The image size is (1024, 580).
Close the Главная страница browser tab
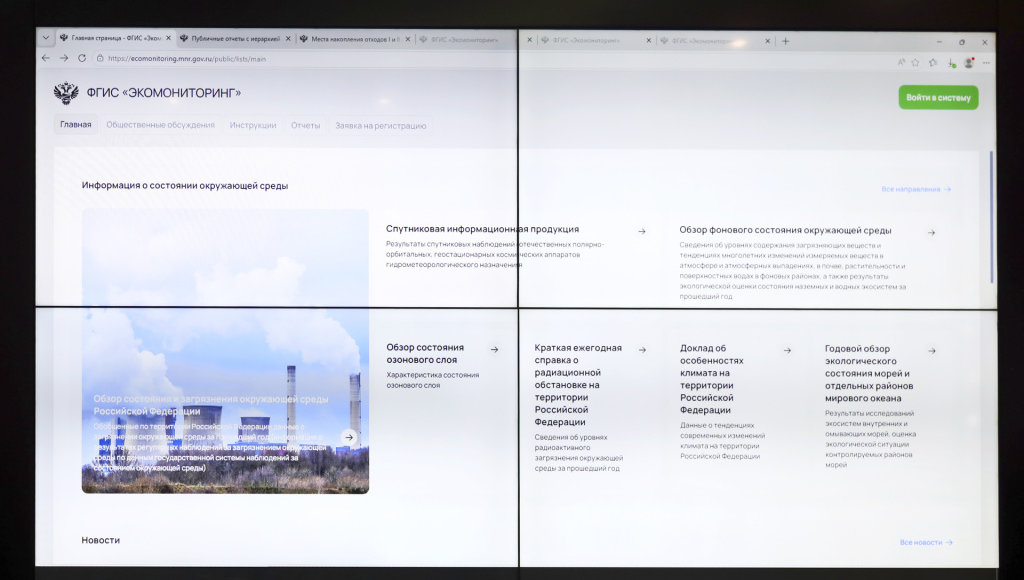click(x=168, y=39)
